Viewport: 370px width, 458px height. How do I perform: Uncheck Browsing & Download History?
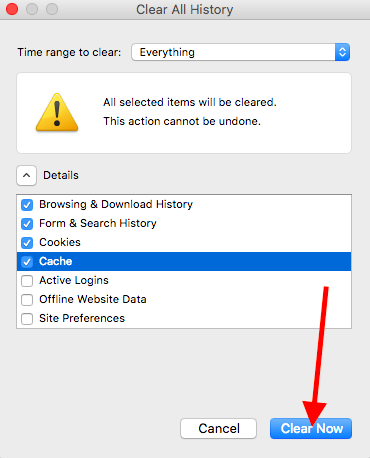pyautogui.click(x=27, y=205)
